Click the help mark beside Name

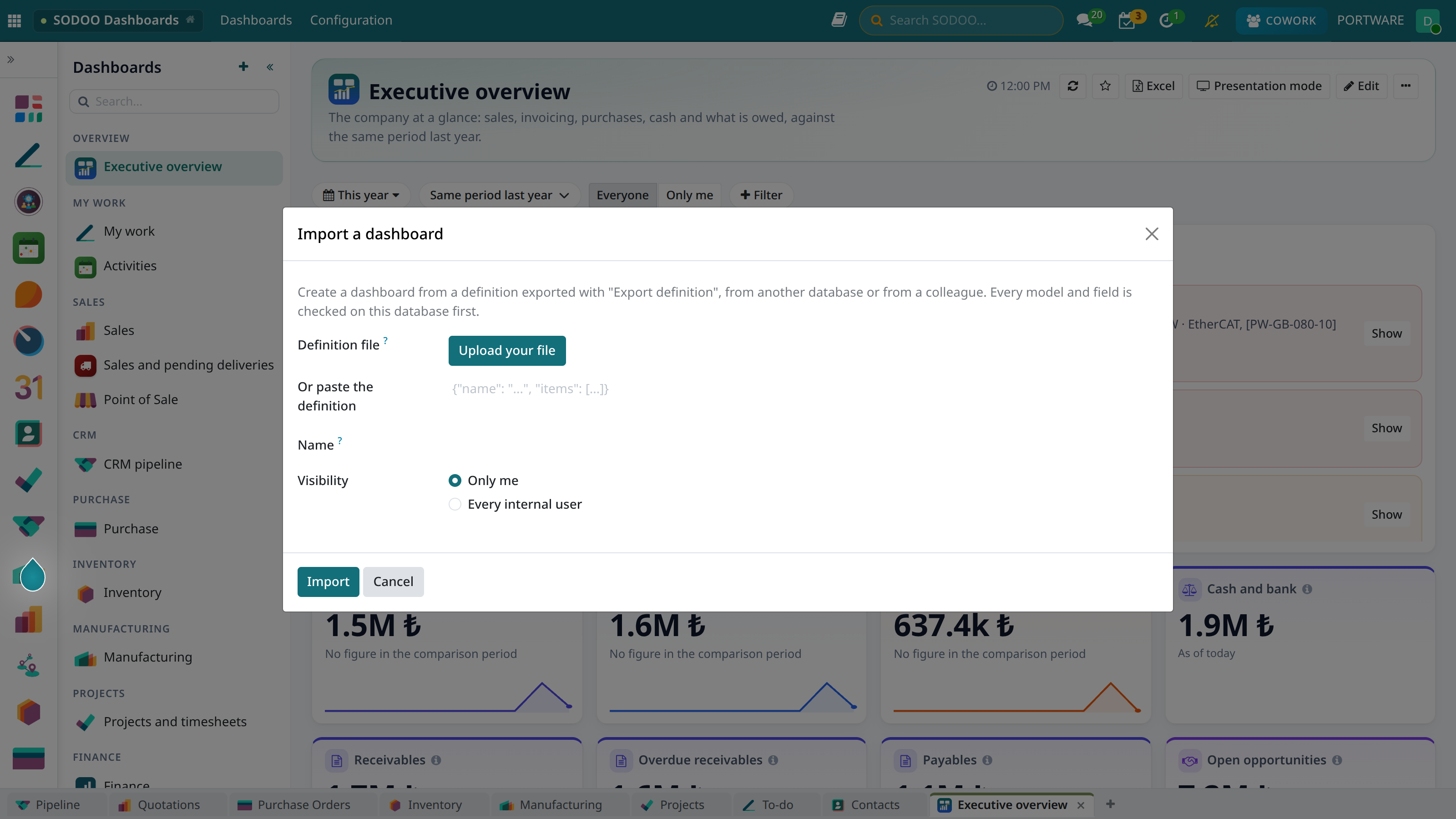[x=340, y=440]
